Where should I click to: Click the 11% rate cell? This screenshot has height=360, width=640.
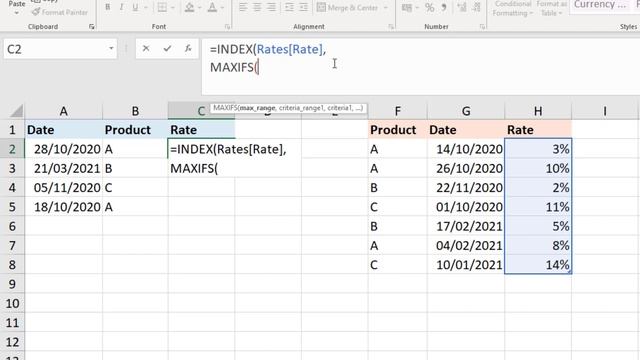pos(538,207)
